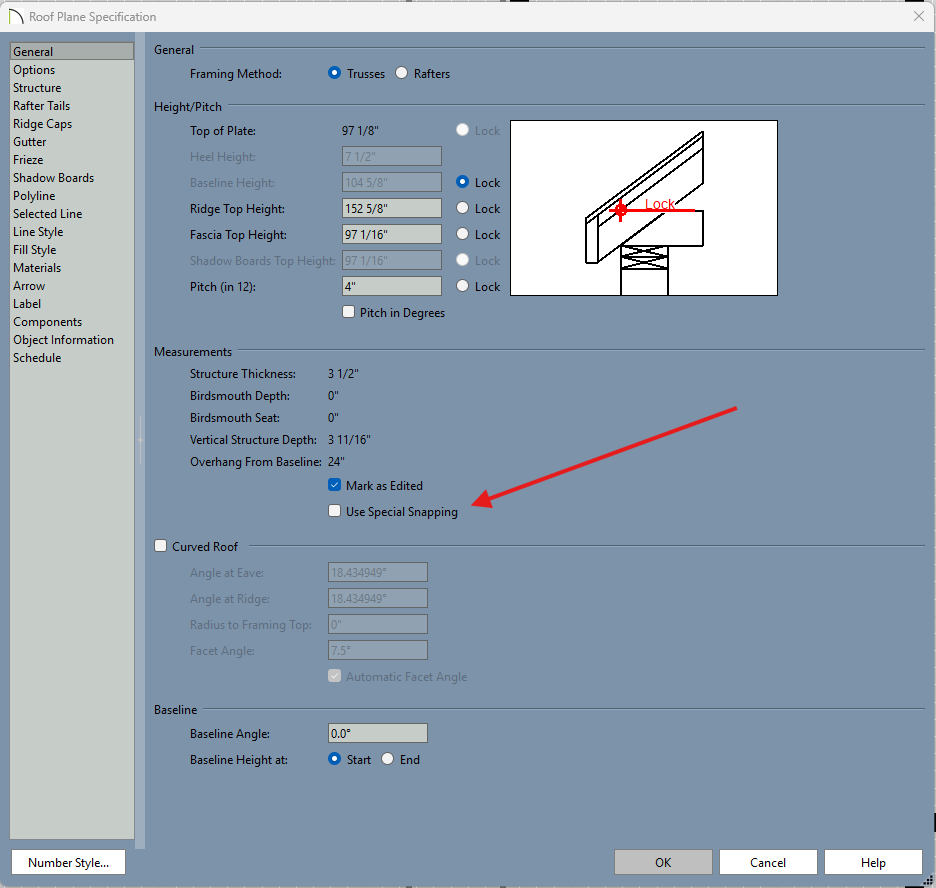
Task: Open the Structure panel
Action: [x=37, y=88]
